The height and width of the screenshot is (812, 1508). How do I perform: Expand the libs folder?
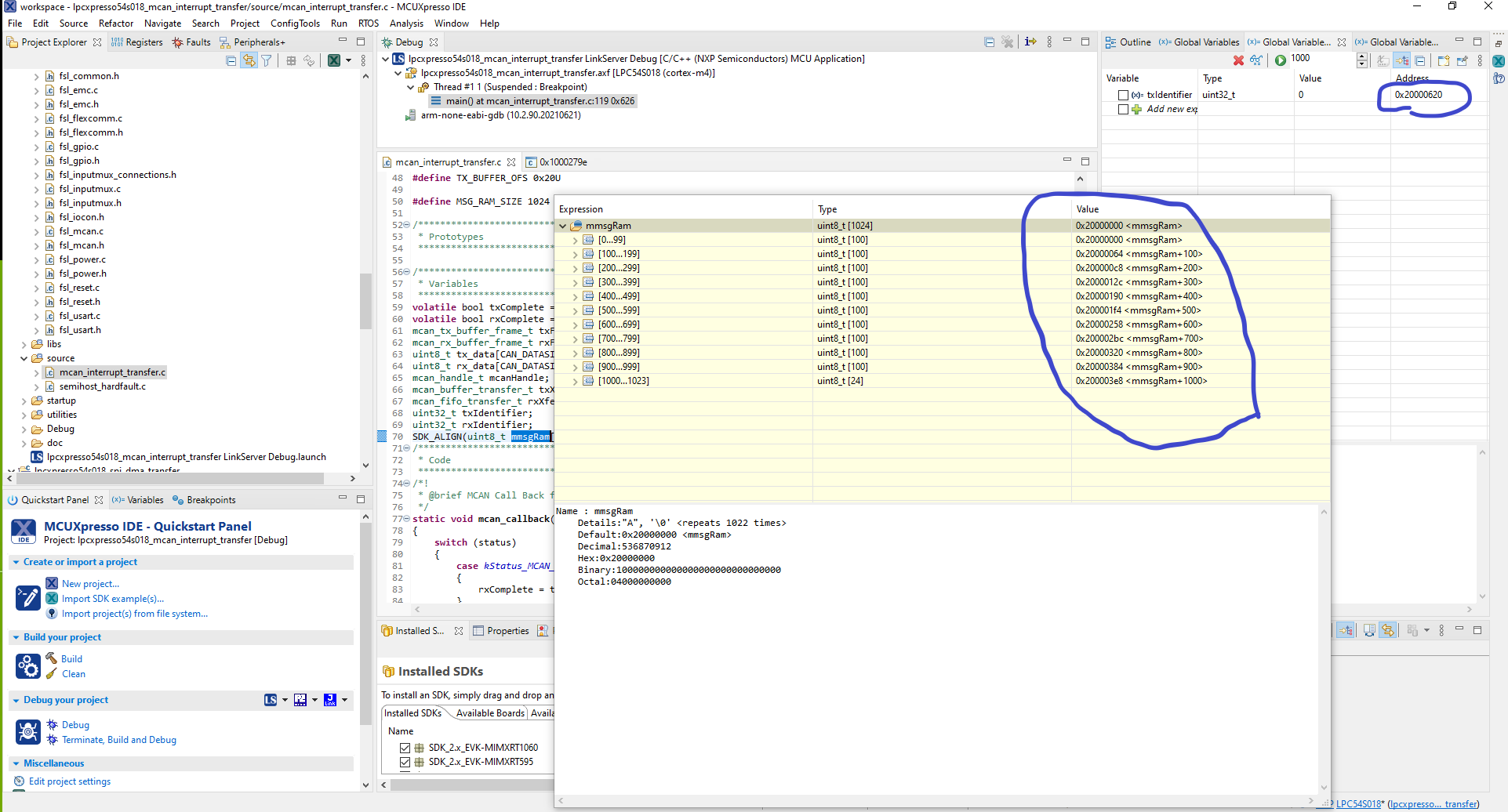coord(24,344)
